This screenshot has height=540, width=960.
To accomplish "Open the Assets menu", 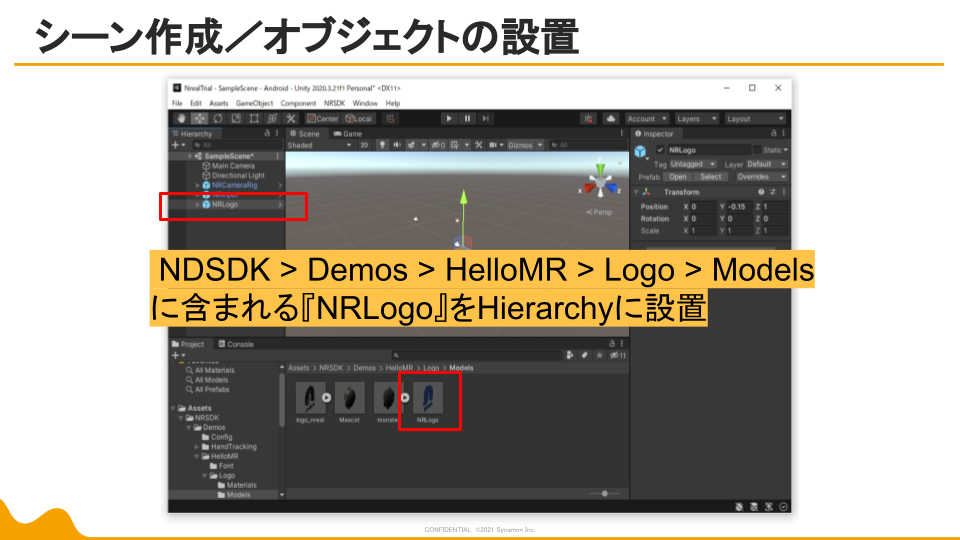I will coord(219,103).
